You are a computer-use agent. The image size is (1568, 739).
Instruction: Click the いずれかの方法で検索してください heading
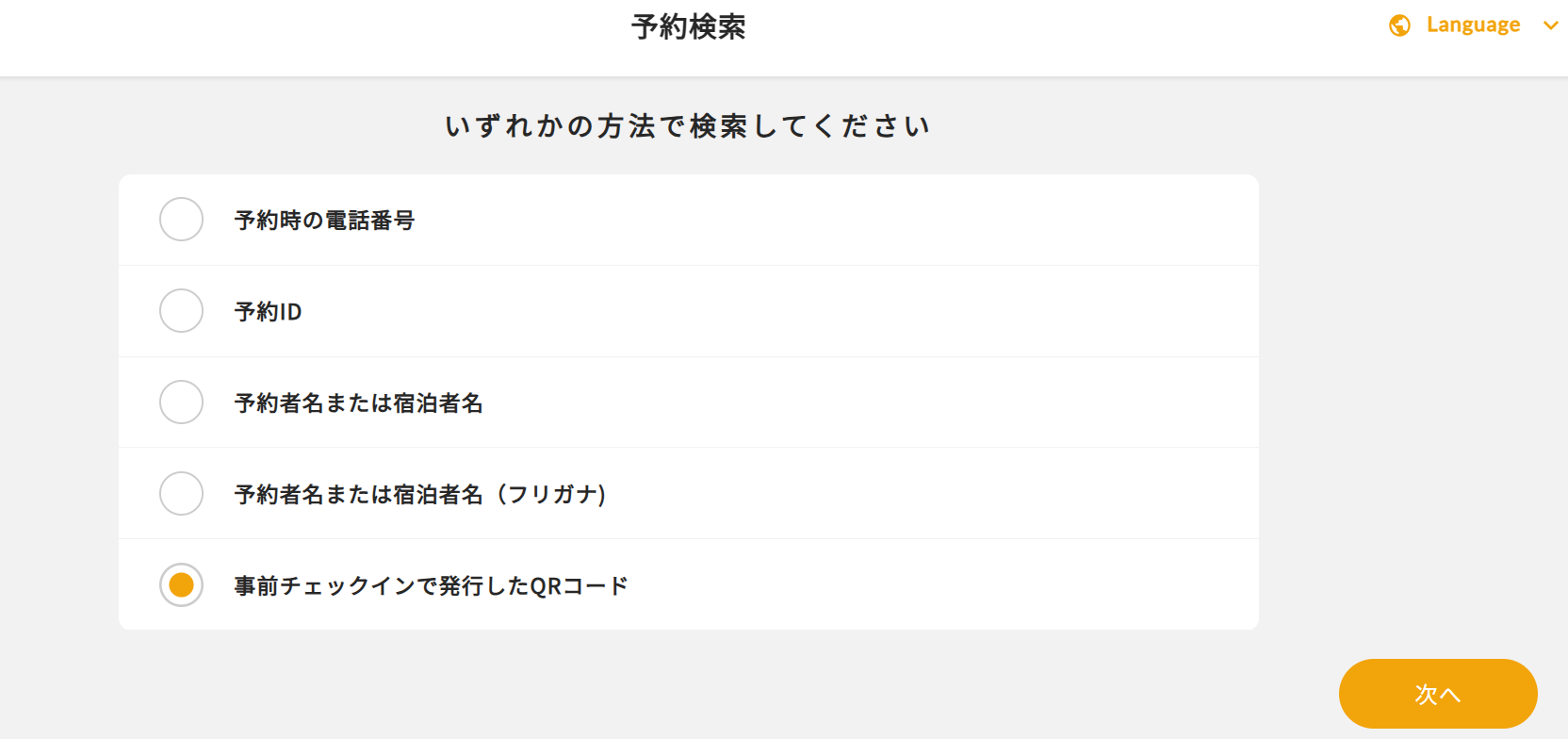coord(688,126)
